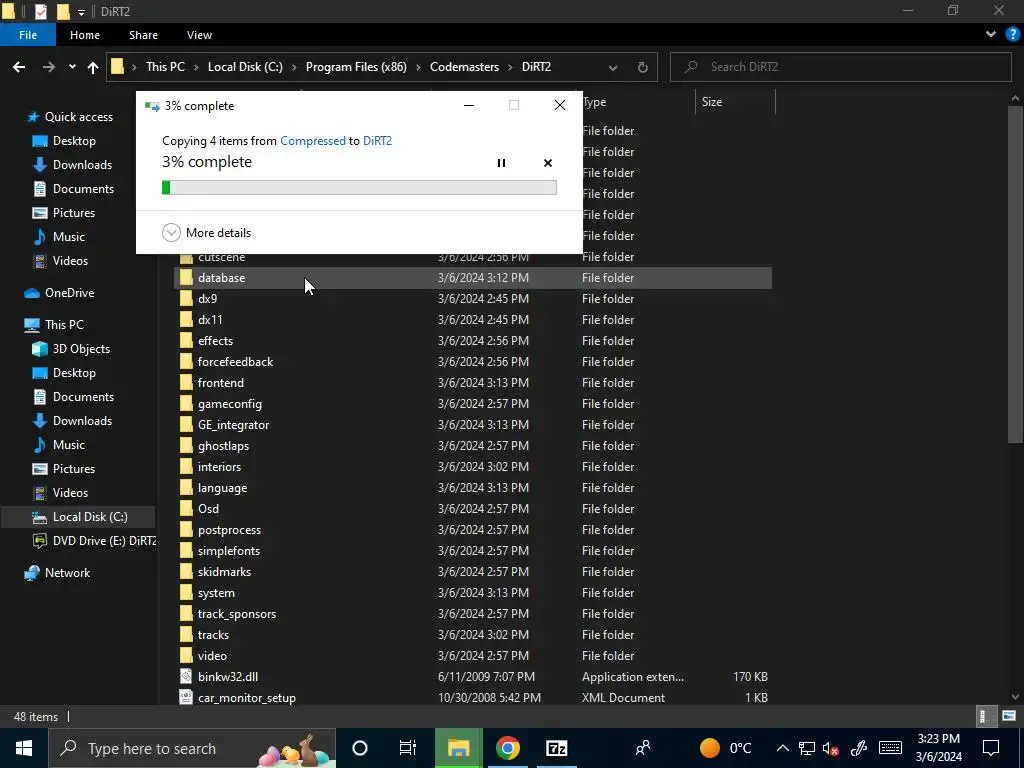Click the file list vertical scrollbar
The width and height of the screenshot is (1024, 768).
(x=1015, y=274)
